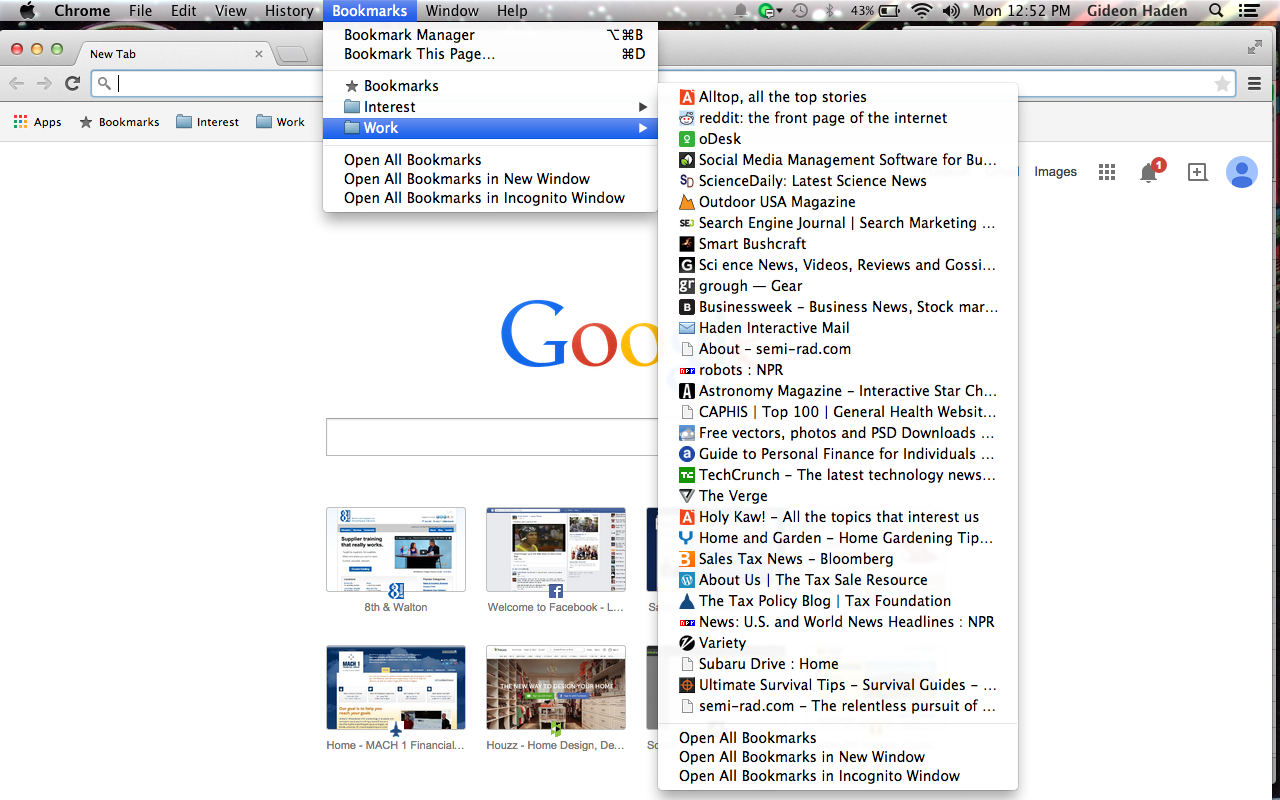Open Sales Tax News – Bloomberg bookmark
The height and width of the screenshot is (800, 1280).
click(838, 559)
